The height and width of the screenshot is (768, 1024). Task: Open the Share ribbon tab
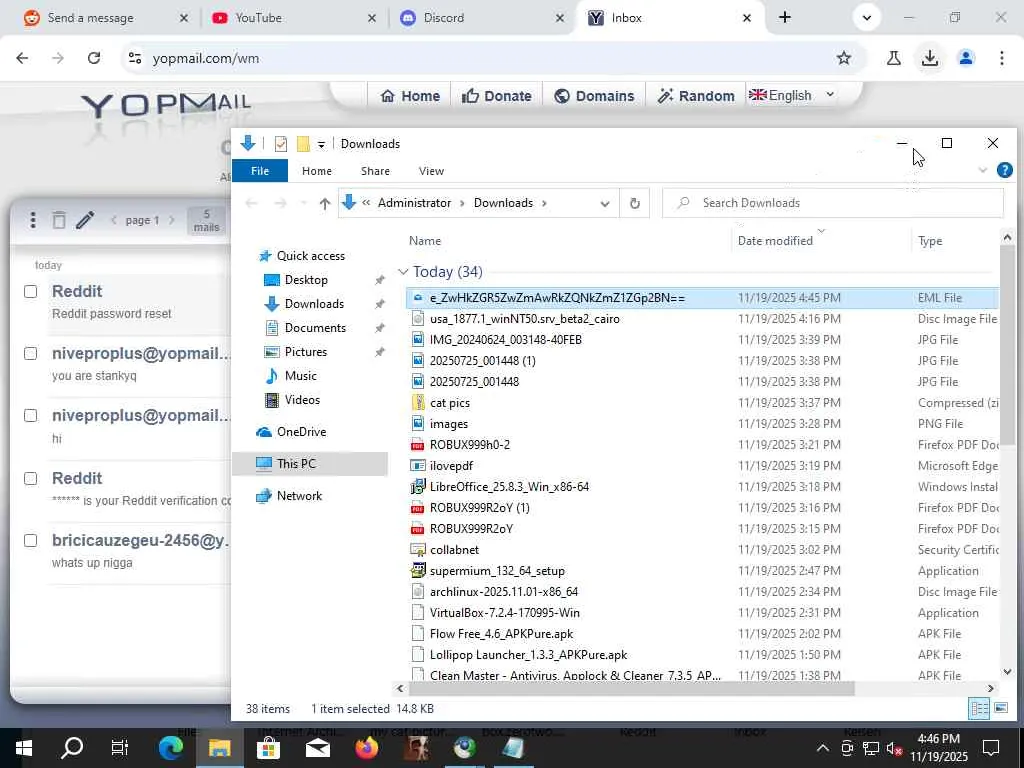pyautogui.click(x=375, y=170)
